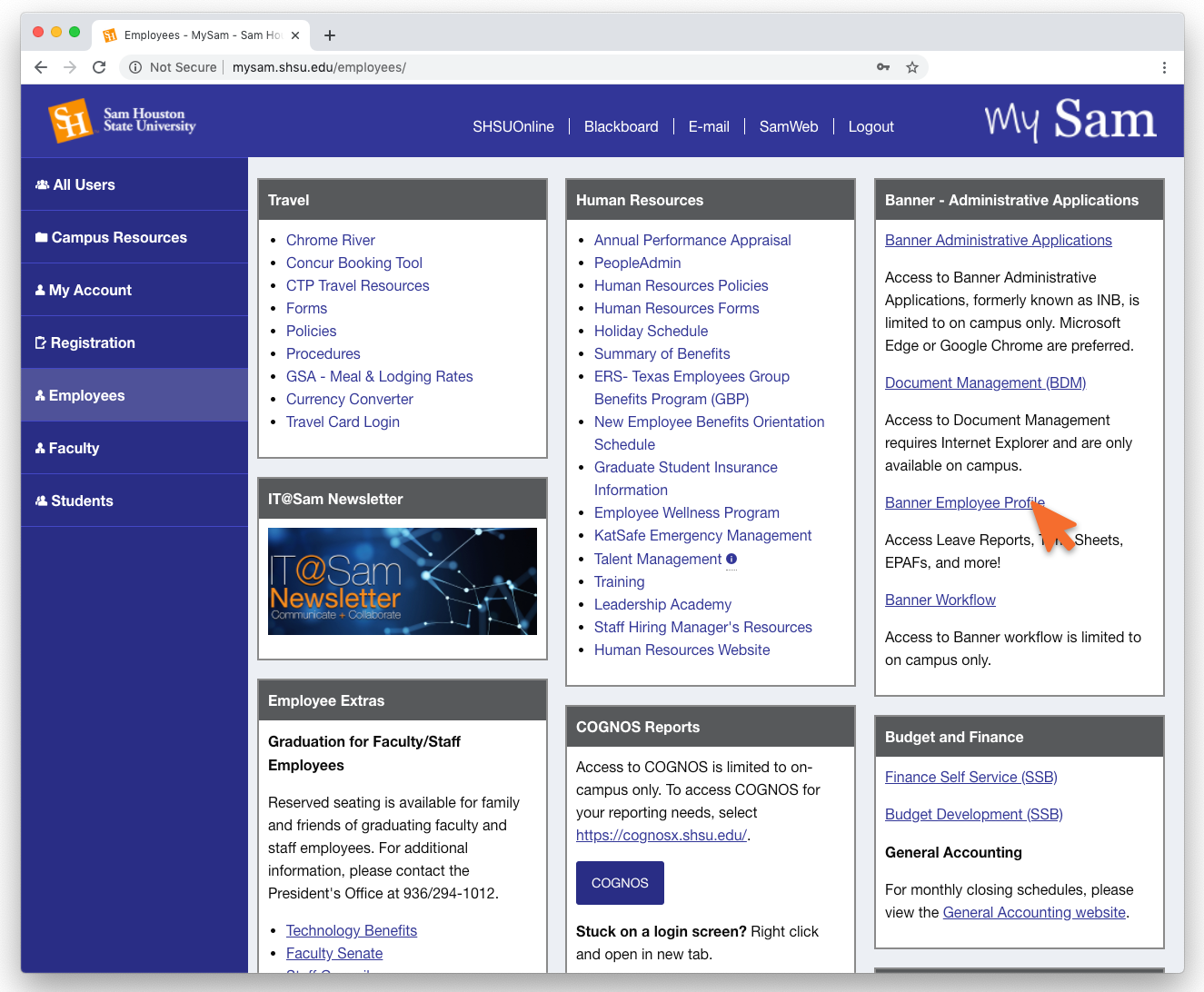1204x992 pixels.
Task: Select the Faculty sidebar item
Action: tap(74, 448)
